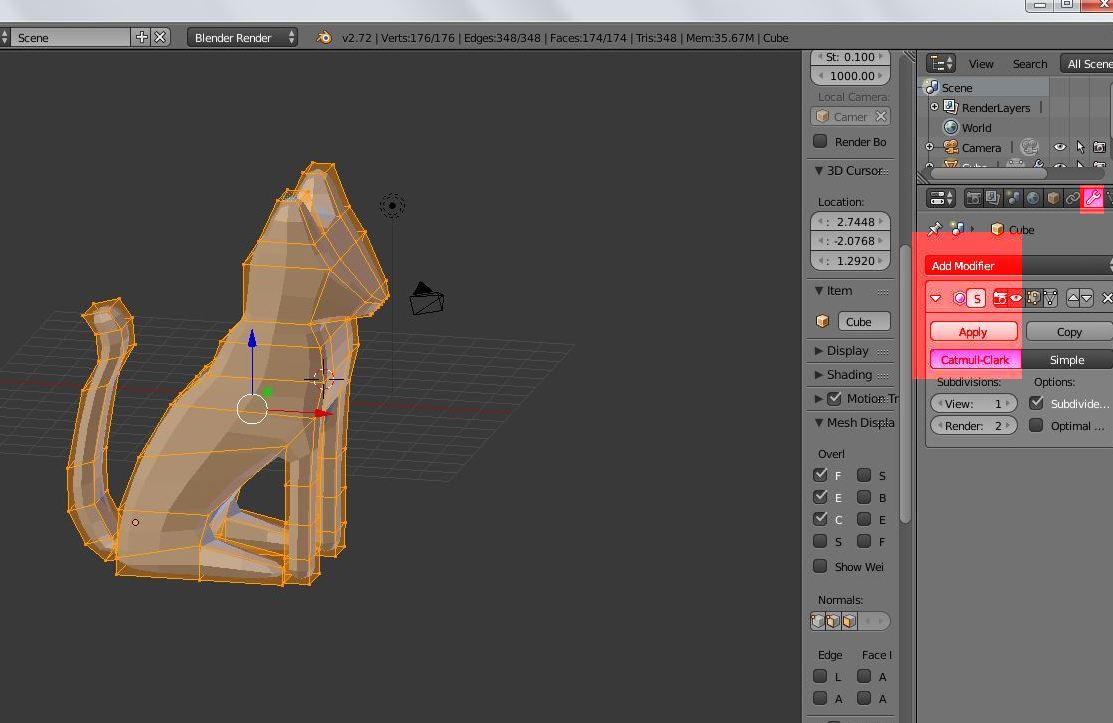Toggle modifier display in edit mode
The width and height of the screenshot is (1113, 723).
pyautogui.click(x=1033, y=298)
